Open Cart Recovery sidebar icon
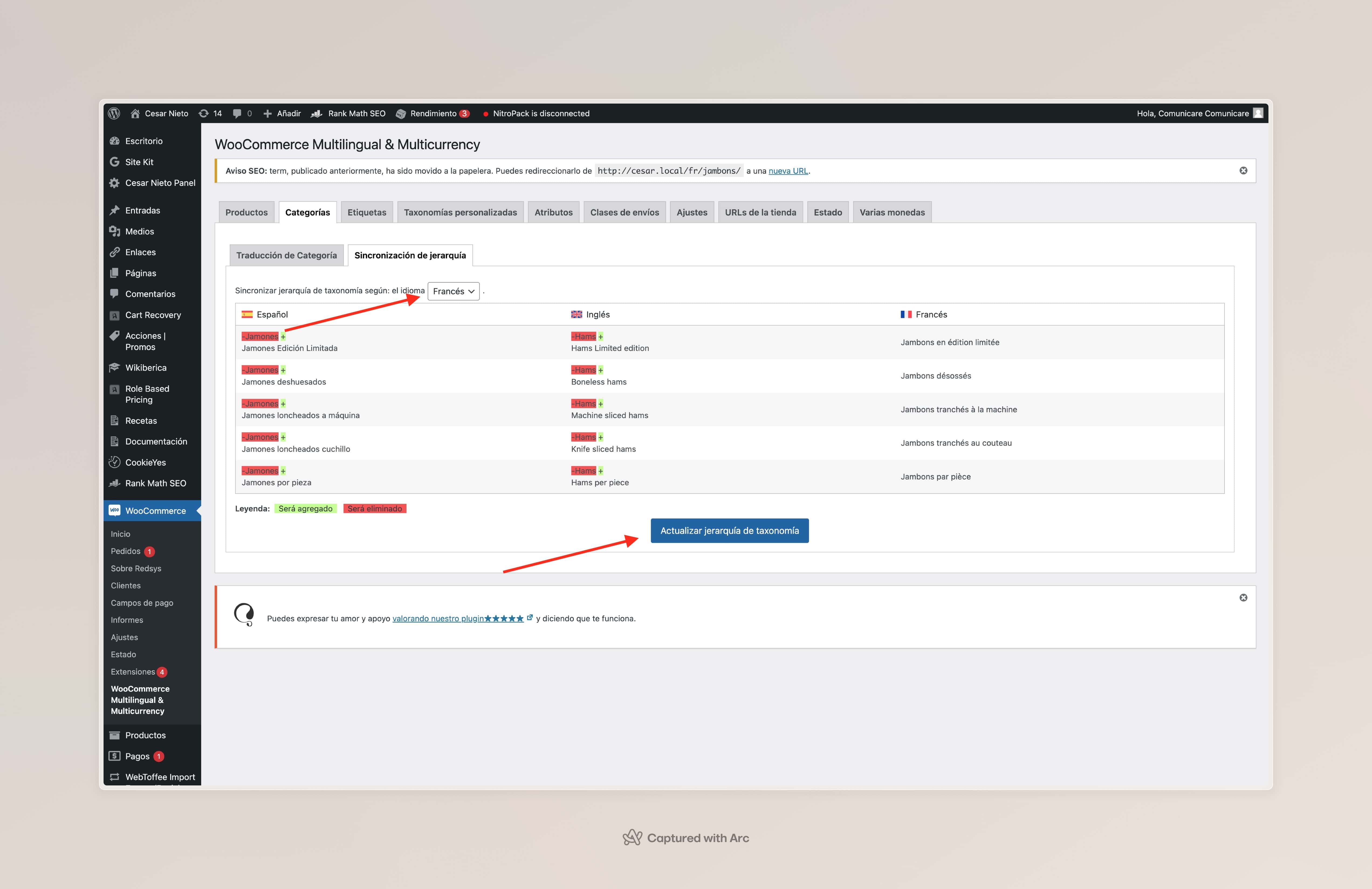1372x889 pixels. point(114,315)
